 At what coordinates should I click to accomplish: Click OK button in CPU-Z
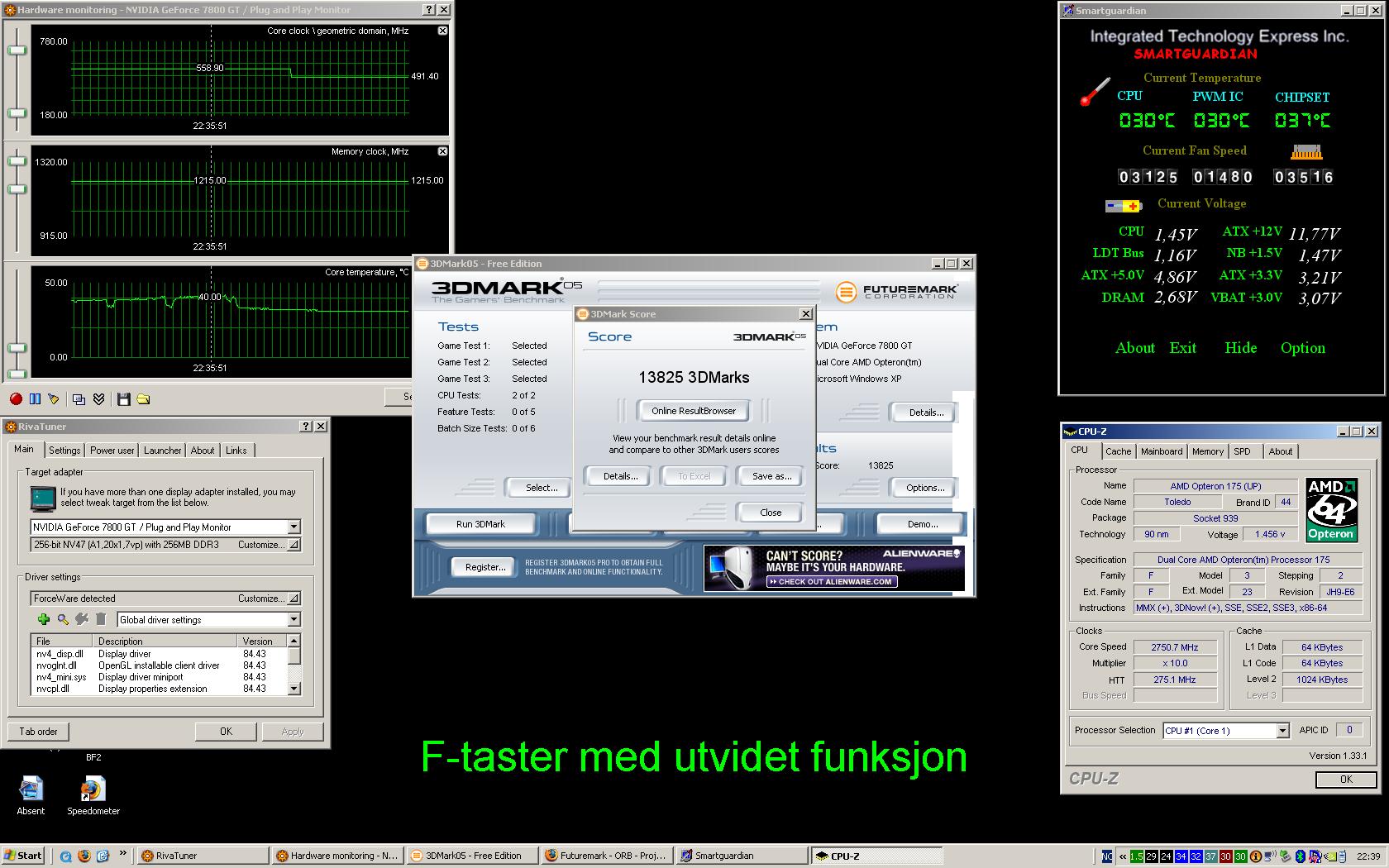(x=1346, y=780)
